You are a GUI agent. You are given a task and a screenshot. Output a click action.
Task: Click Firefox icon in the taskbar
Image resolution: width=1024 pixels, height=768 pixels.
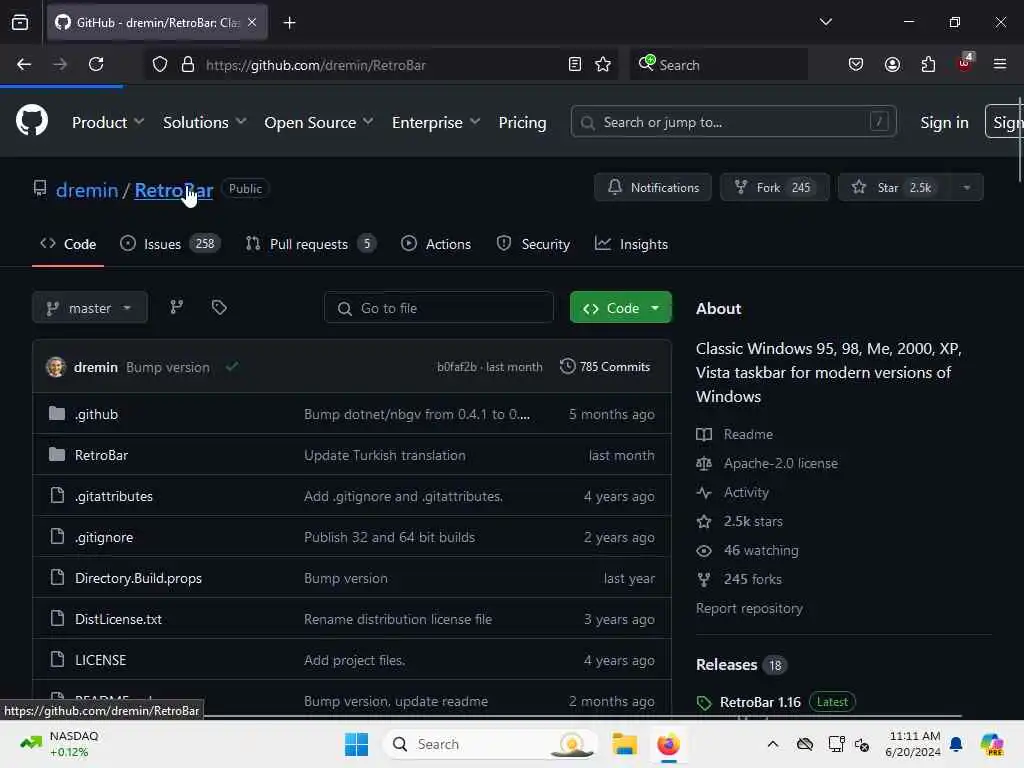click(668, 744)
